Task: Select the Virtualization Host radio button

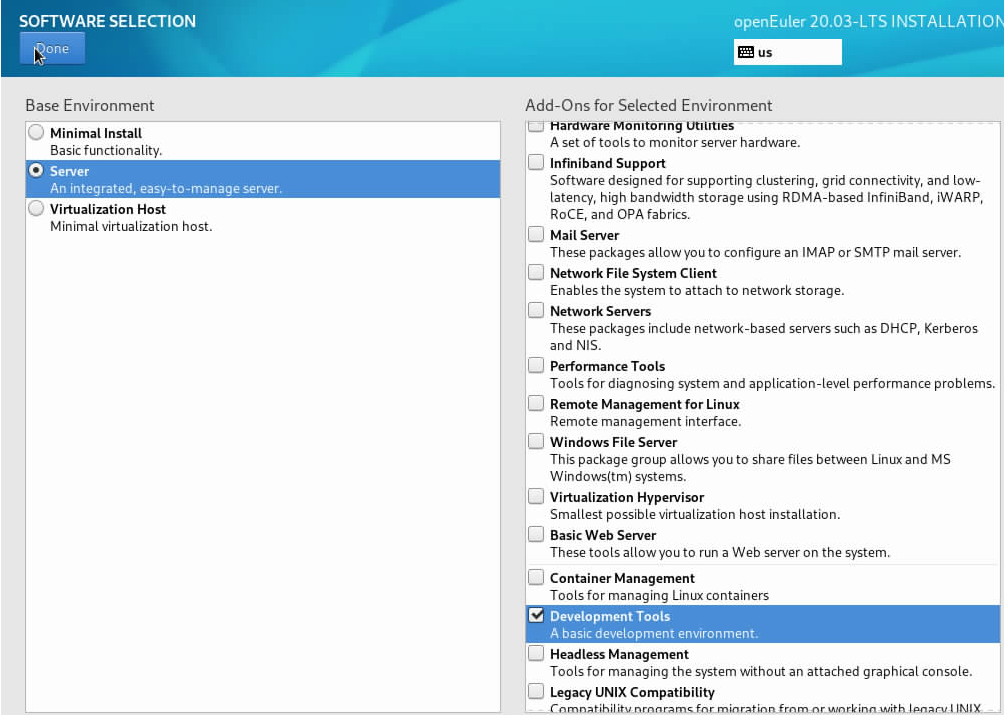Action: pos(36,208)
